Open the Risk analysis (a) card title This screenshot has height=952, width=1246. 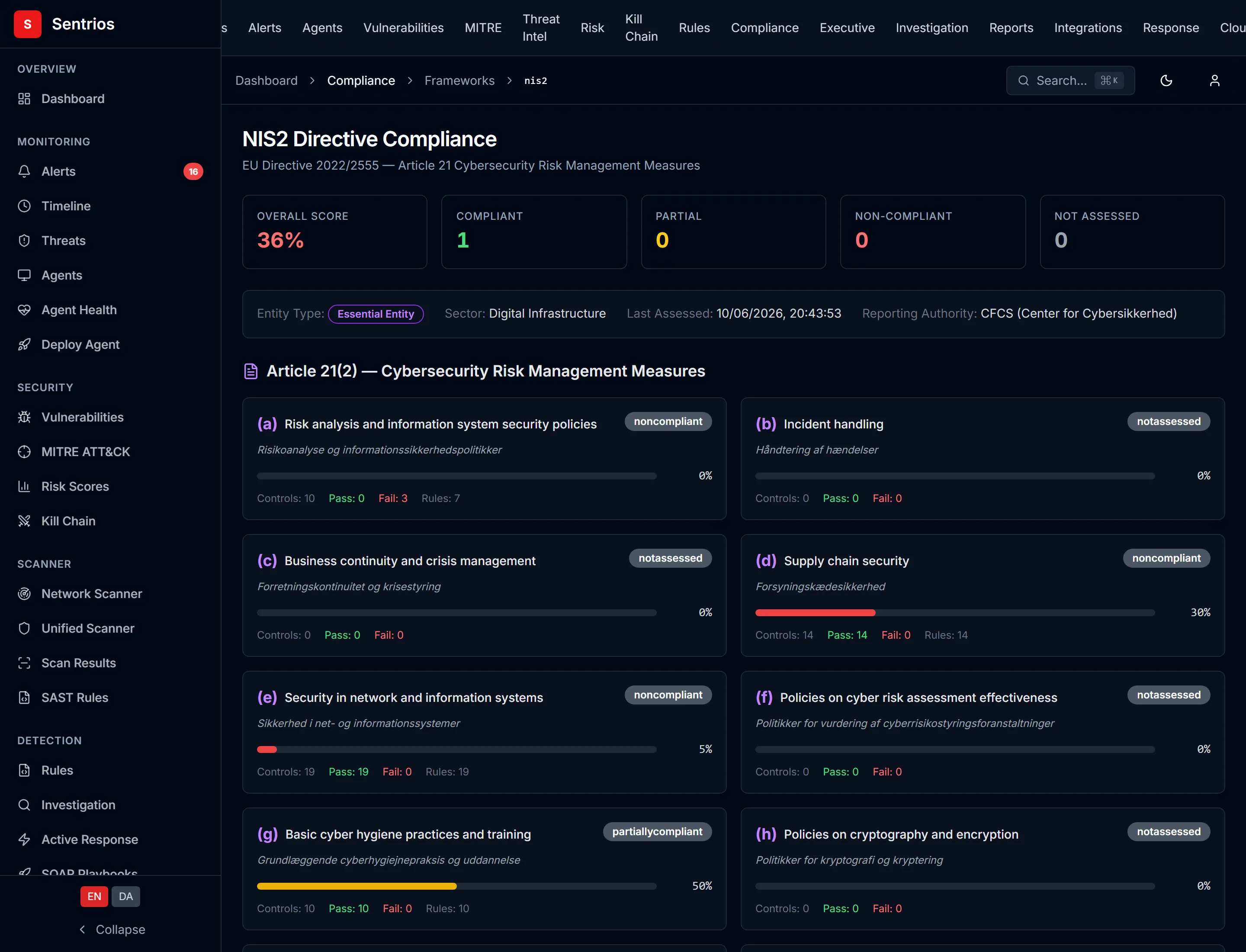coord(440,424)
